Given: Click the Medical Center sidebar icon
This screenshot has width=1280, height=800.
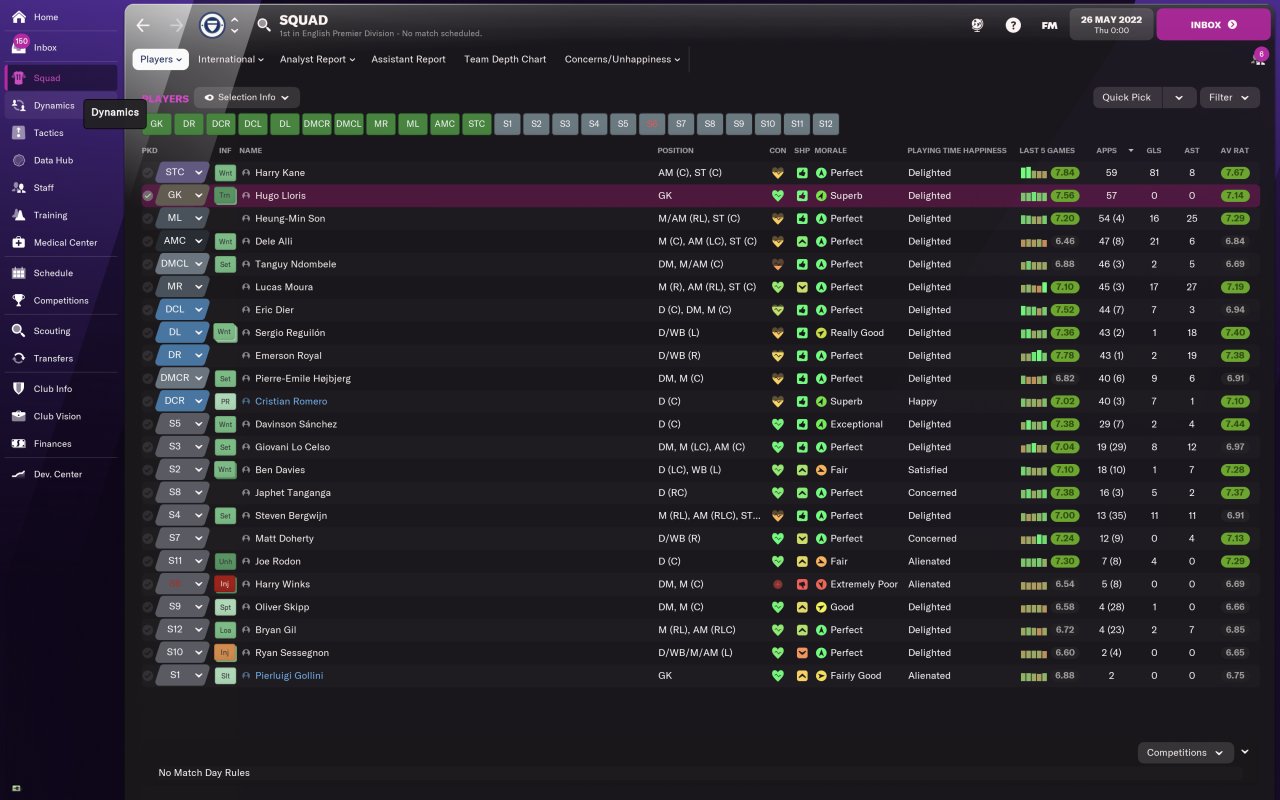Looking at the screenshot, I should pos(18,242).
